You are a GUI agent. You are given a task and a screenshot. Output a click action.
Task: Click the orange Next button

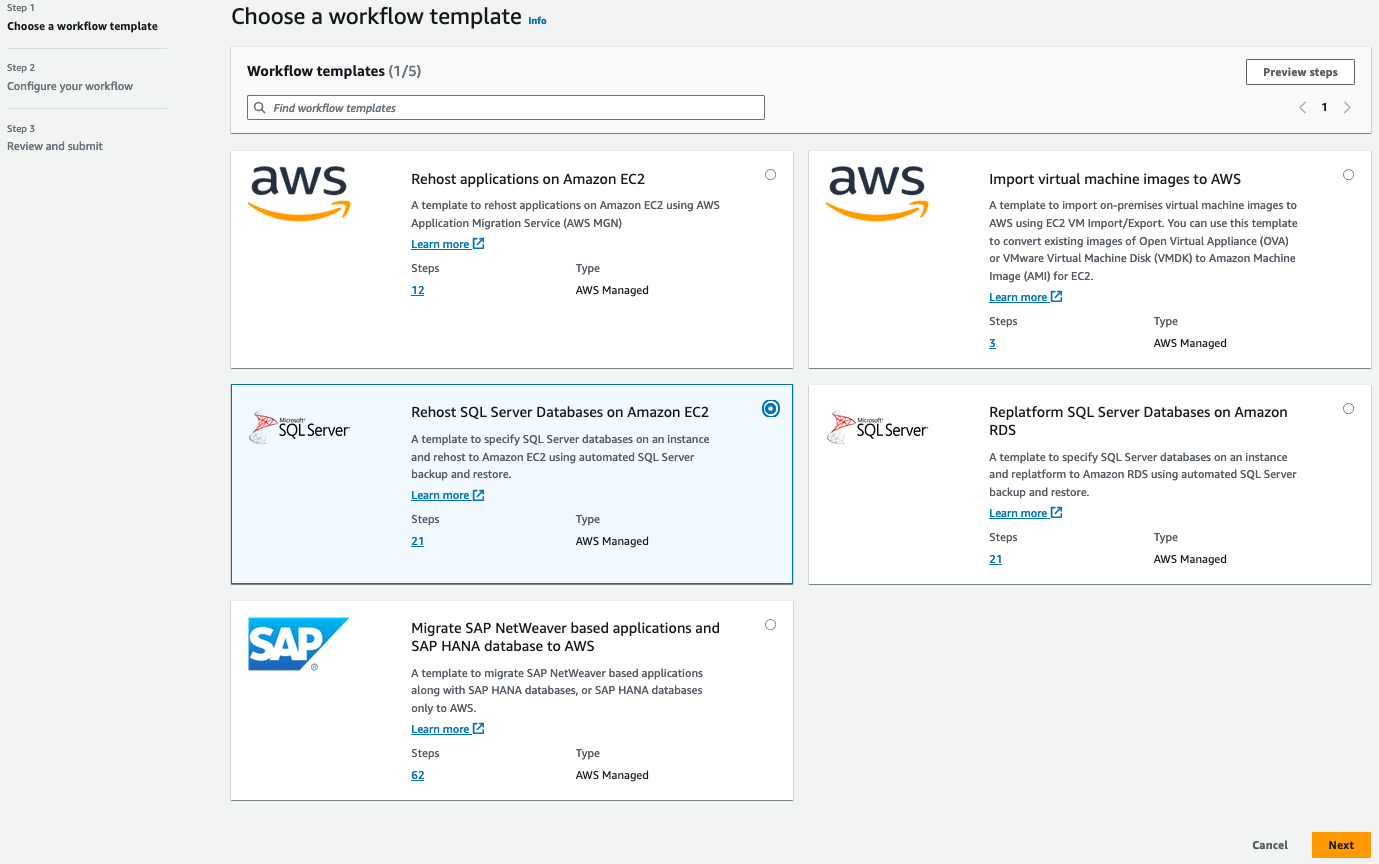pyautogui.click(x=1340, y=845)
